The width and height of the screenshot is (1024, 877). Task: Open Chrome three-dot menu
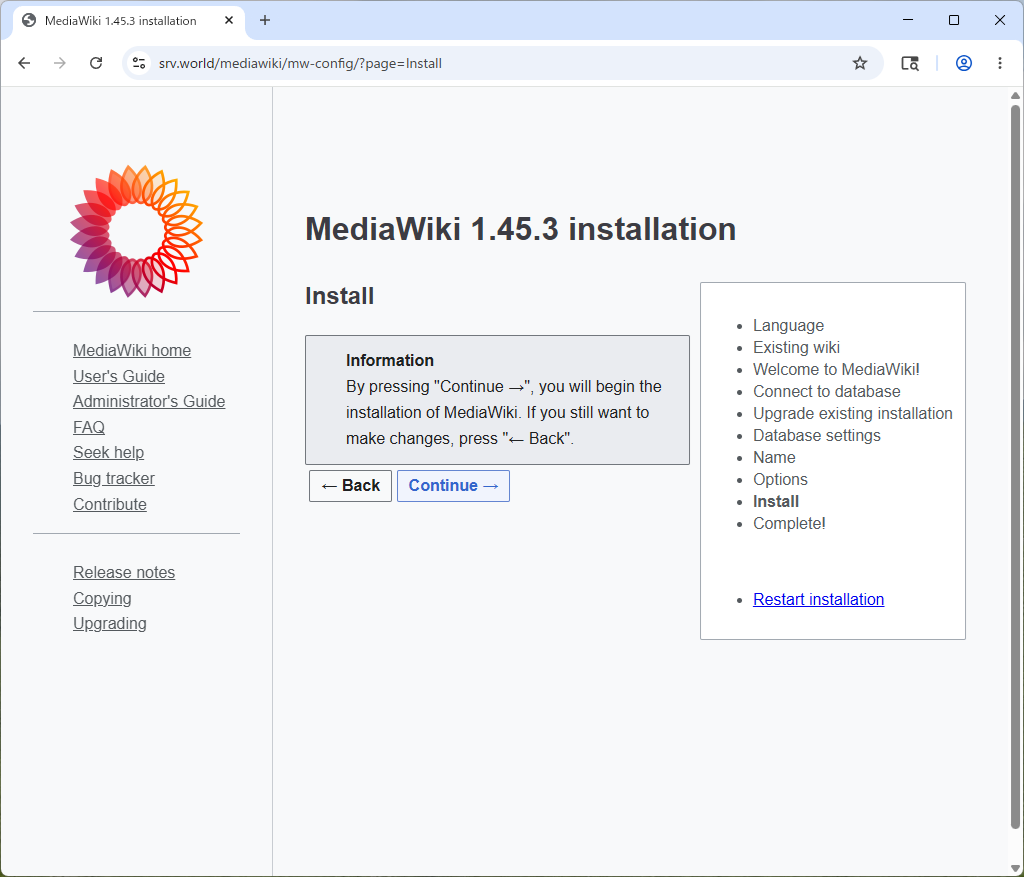pyautogui.click(x=999, y=63)
